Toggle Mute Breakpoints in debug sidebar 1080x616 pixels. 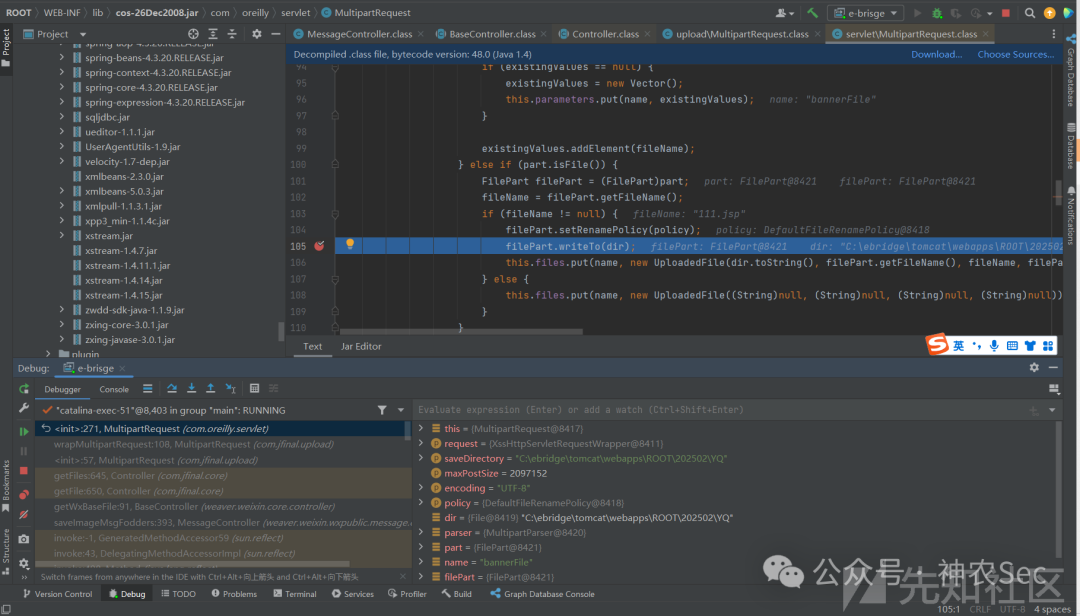point(24,516)
